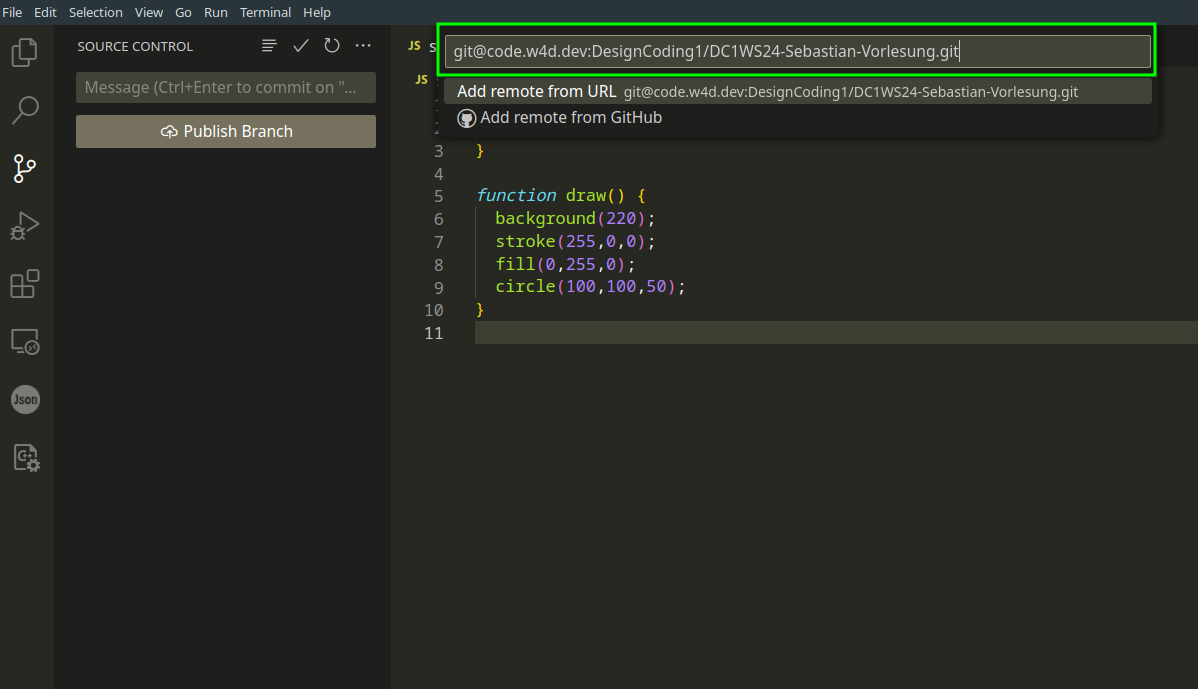The height and width of the screenshot is (689, 1198).
Task: Open Remote Explorer icon in activity bar
Action: (25, 342)
